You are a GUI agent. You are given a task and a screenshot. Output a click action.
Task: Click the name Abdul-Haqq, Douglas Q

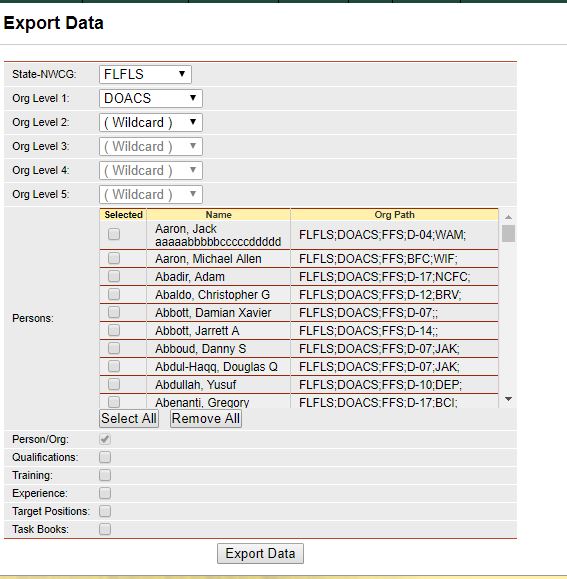tap(216, 367)
